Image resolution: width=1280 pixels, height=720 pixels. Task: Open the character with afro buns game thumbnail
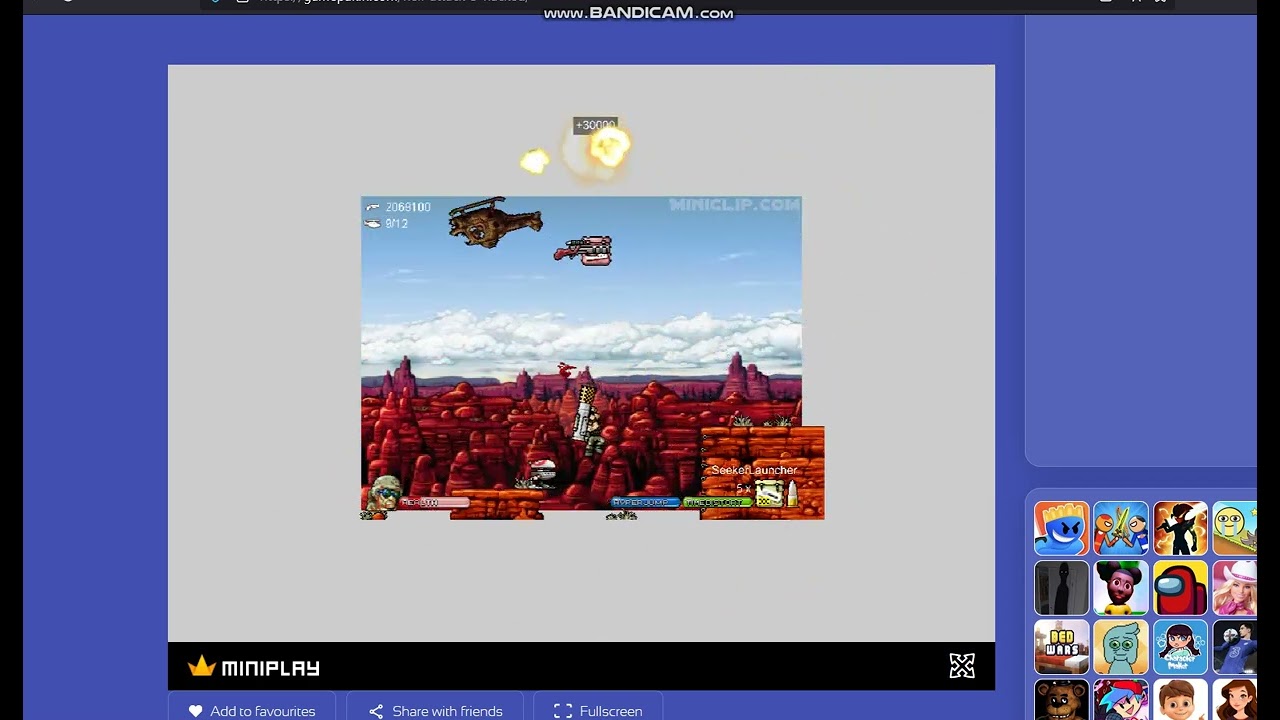[x=1121, y=588]
